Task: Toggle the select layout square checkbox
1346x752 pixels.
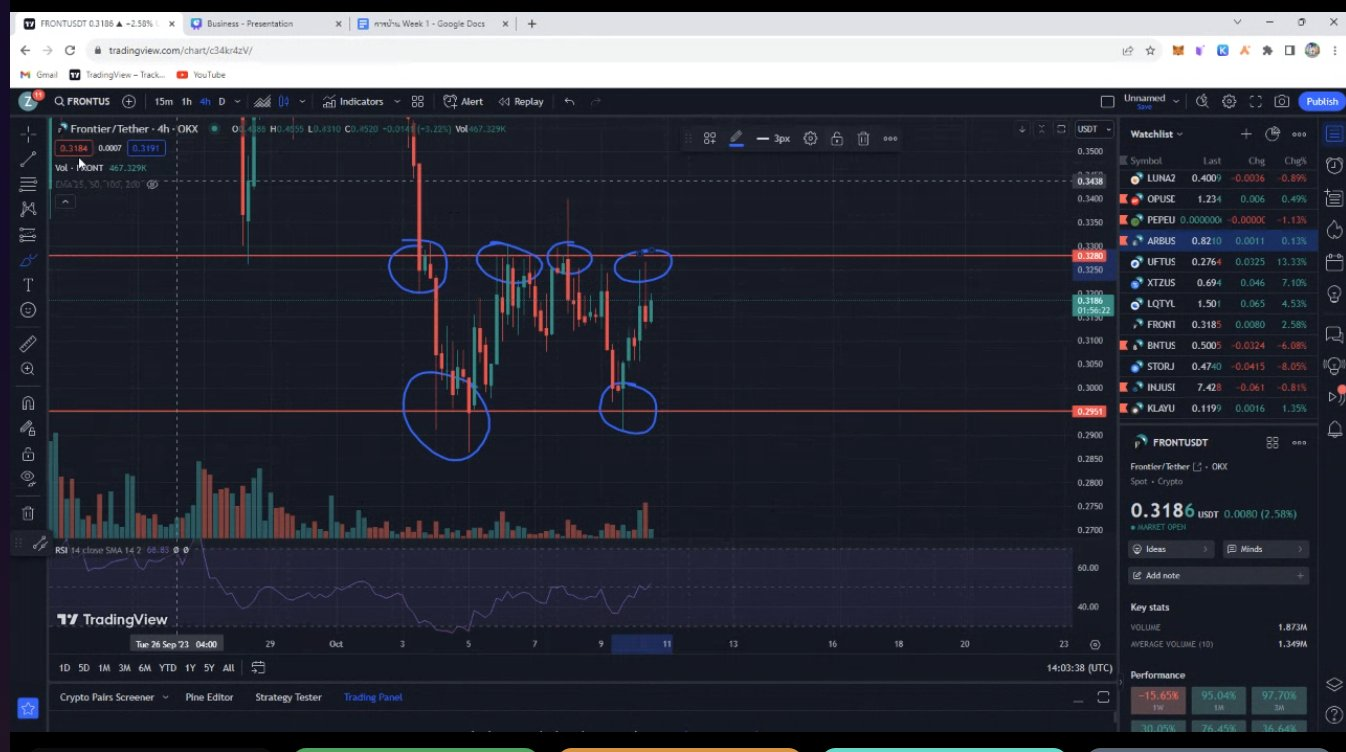Action: [x=1107, y=101]
